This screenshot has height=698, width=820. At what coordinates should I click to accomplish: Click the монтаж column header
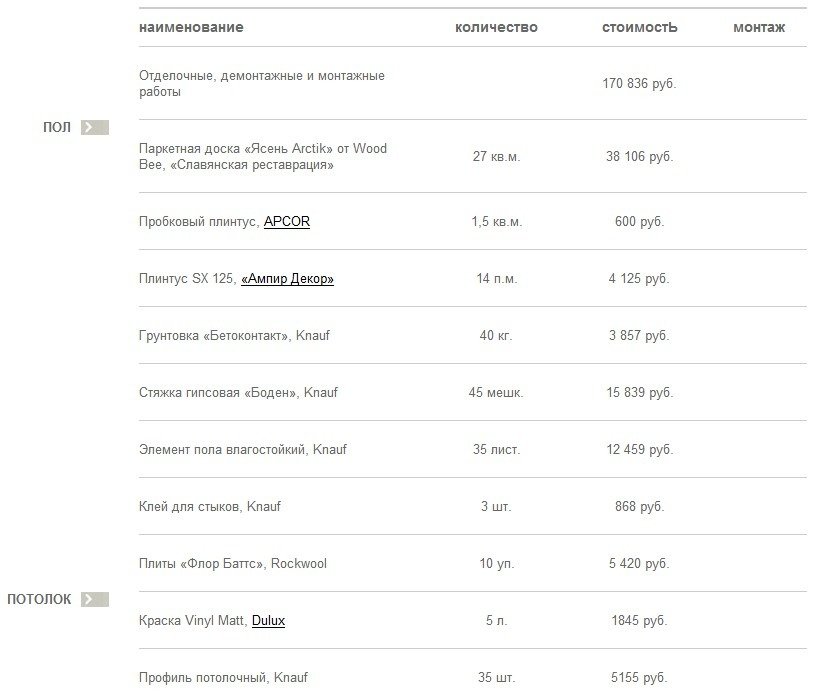pyautogui.click(x=758, y=27)
